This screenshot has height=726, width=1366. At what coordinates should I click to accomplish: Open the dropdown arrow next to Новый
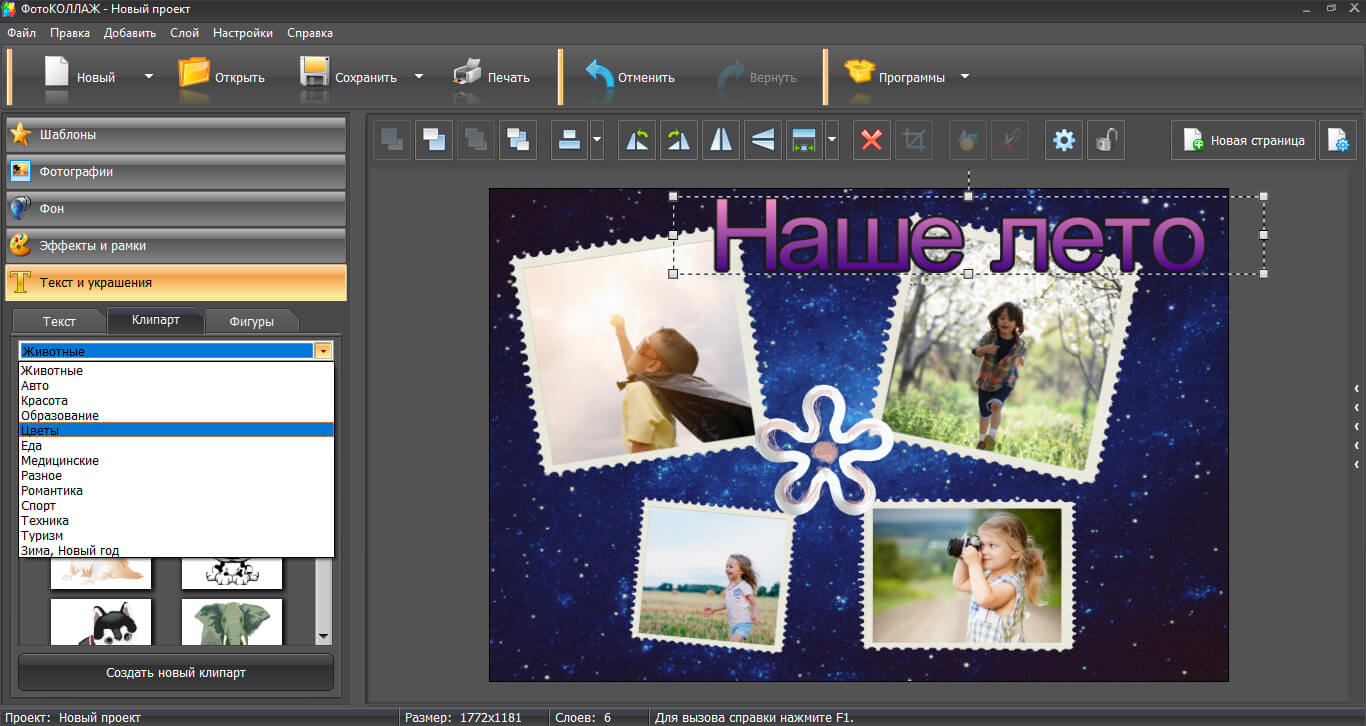(x=149, y=76)
